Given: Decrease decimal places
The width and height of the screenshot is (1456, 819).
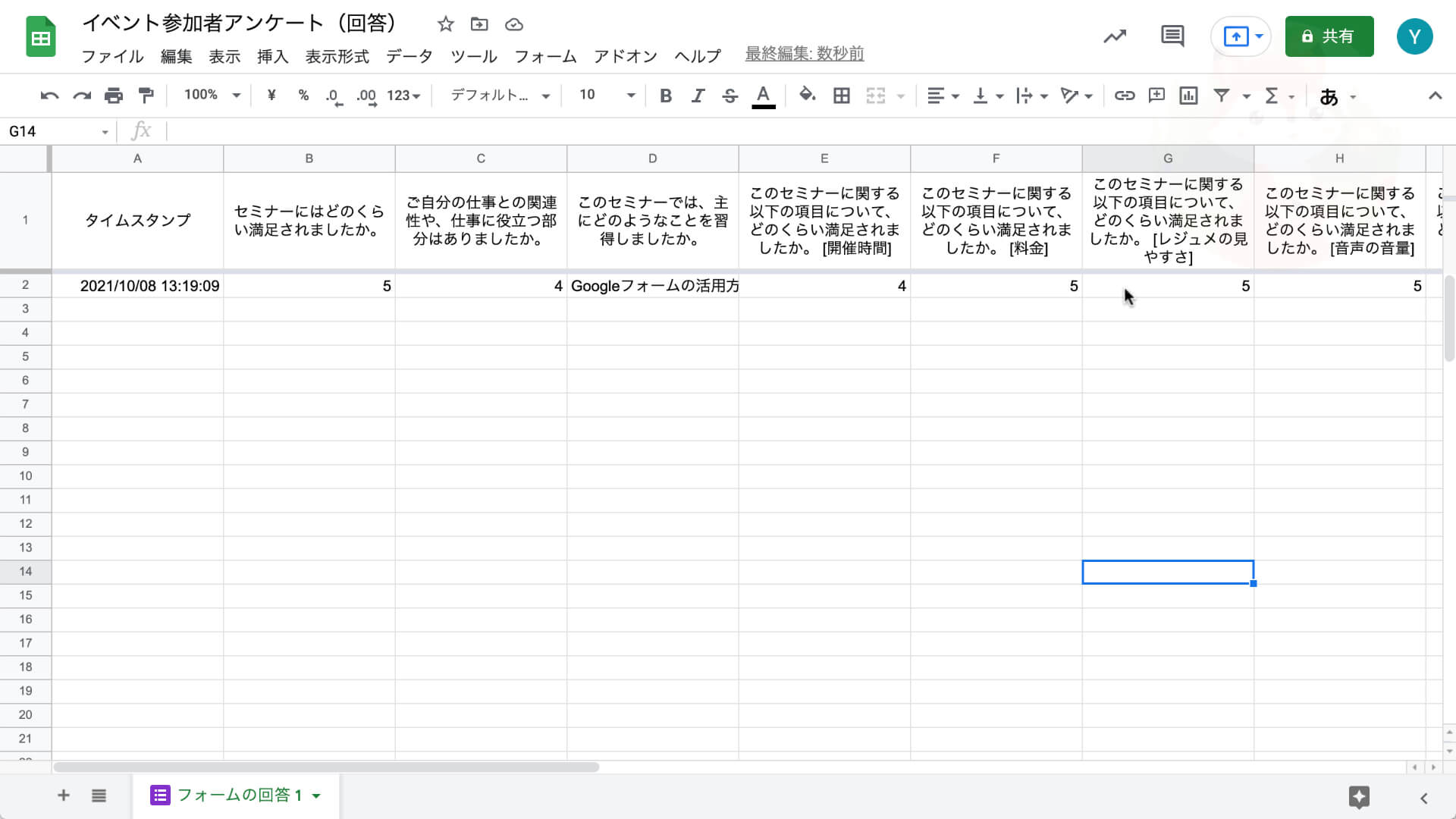Looking at the screenshot, I should 334,96.
